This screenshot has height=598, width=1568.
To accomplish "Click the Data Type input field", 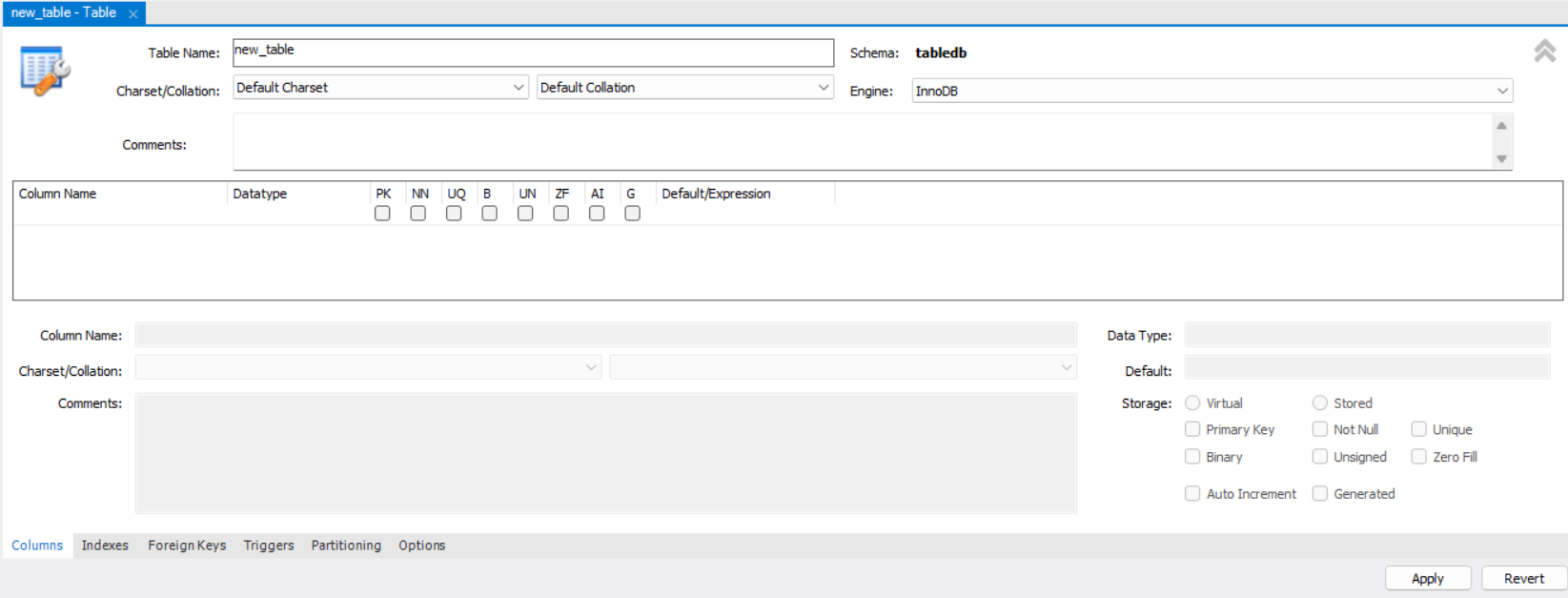I will 1367,335.
